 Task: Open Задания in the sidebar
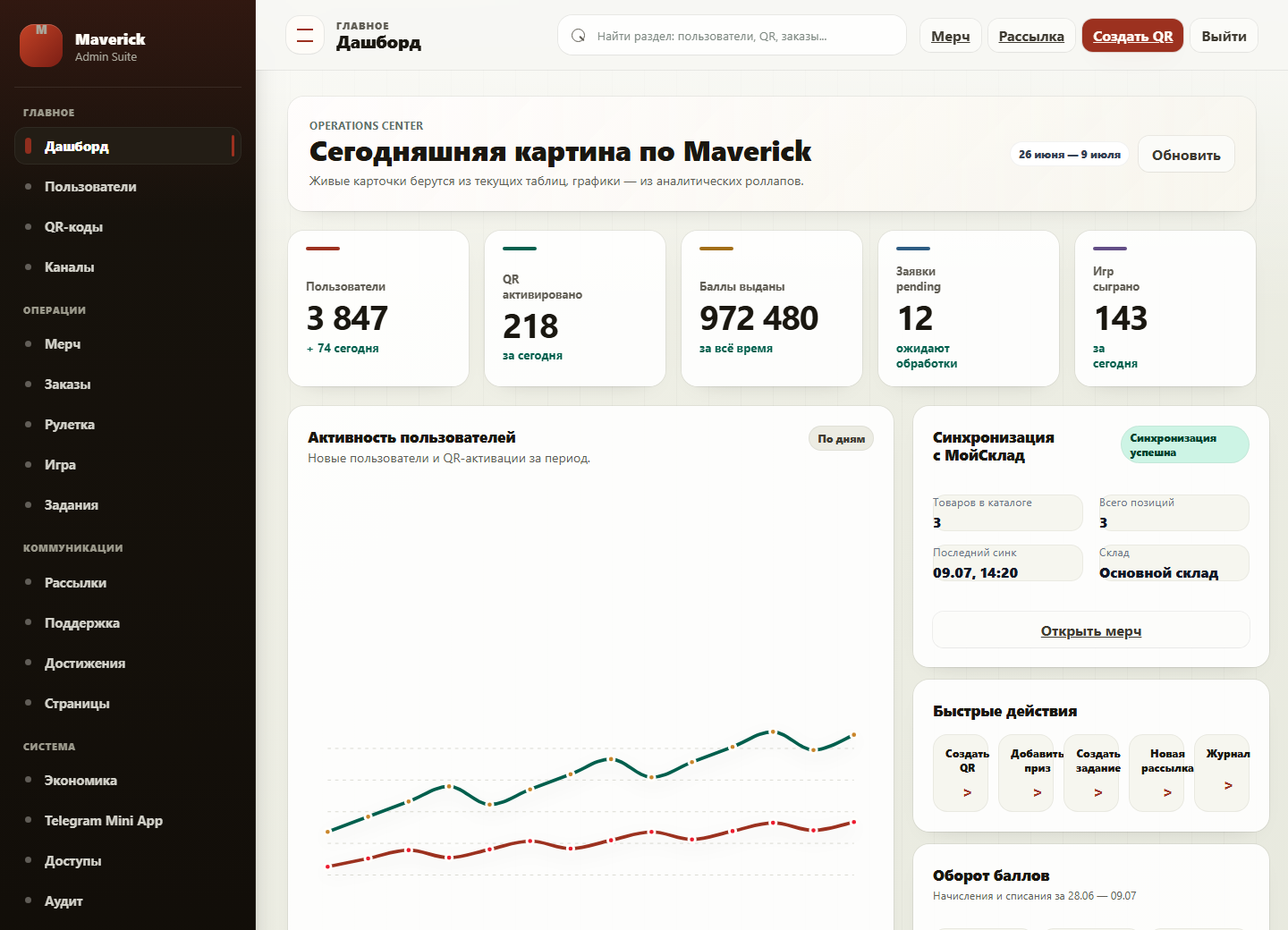tap(128, 504)
